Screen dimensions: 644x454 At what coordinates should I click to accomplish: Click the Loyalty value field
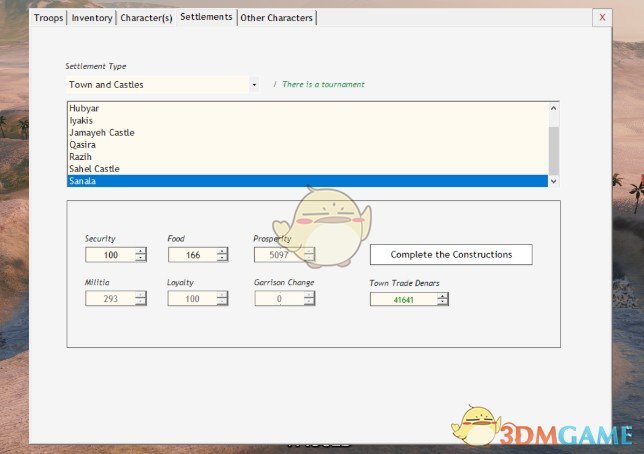click(192, 298)
